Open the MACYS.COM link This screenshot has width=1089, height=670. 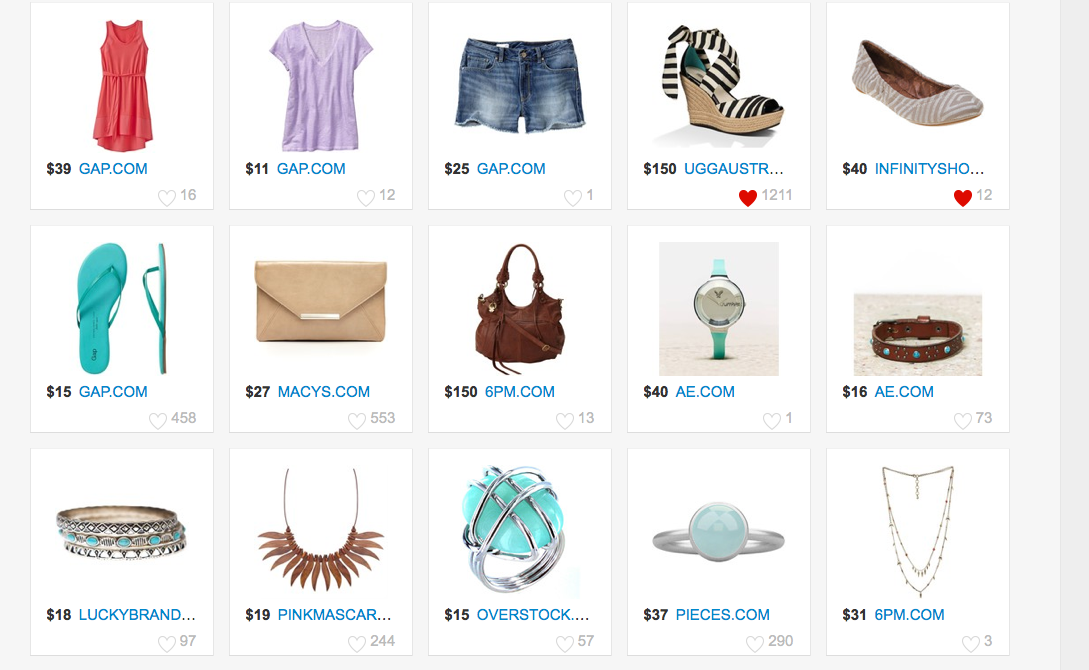coord(324,392)
